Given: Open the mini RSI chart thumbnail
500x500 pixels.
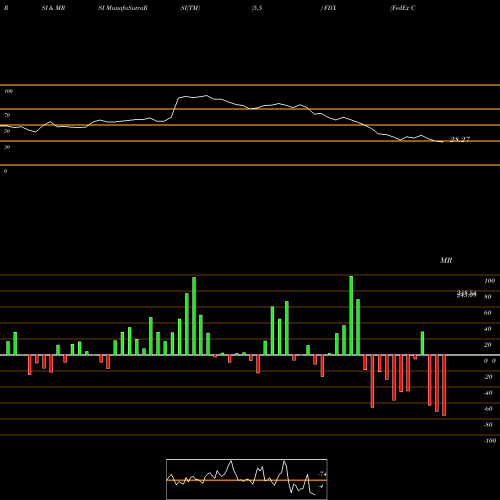Looking at the screenshot, I should click(x=247, y=479).
